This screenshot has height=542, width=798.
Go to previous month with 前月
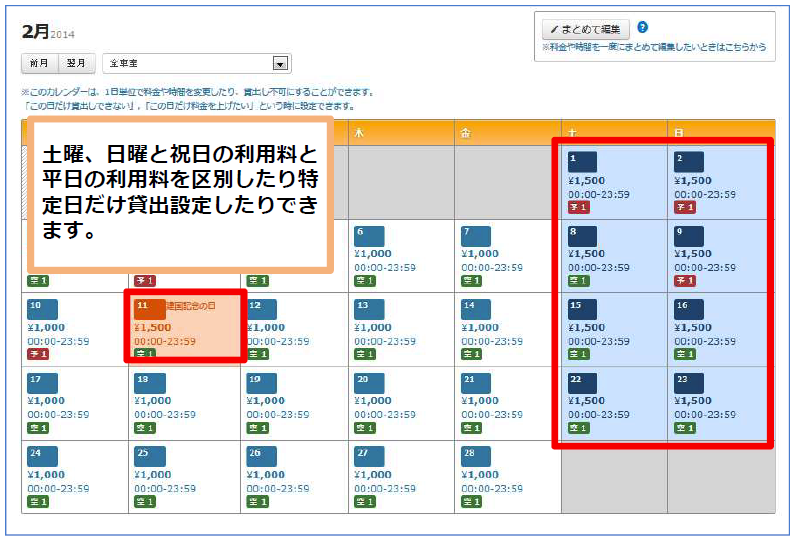tap(39, 63)
